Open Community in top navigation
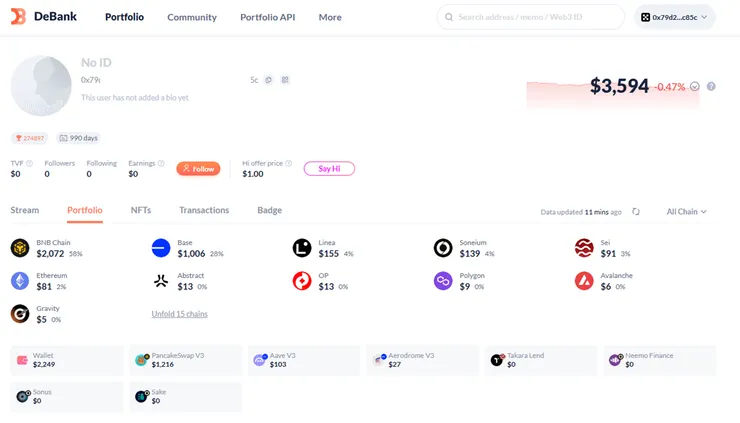740x423 pixels. (x=192, y=17)
